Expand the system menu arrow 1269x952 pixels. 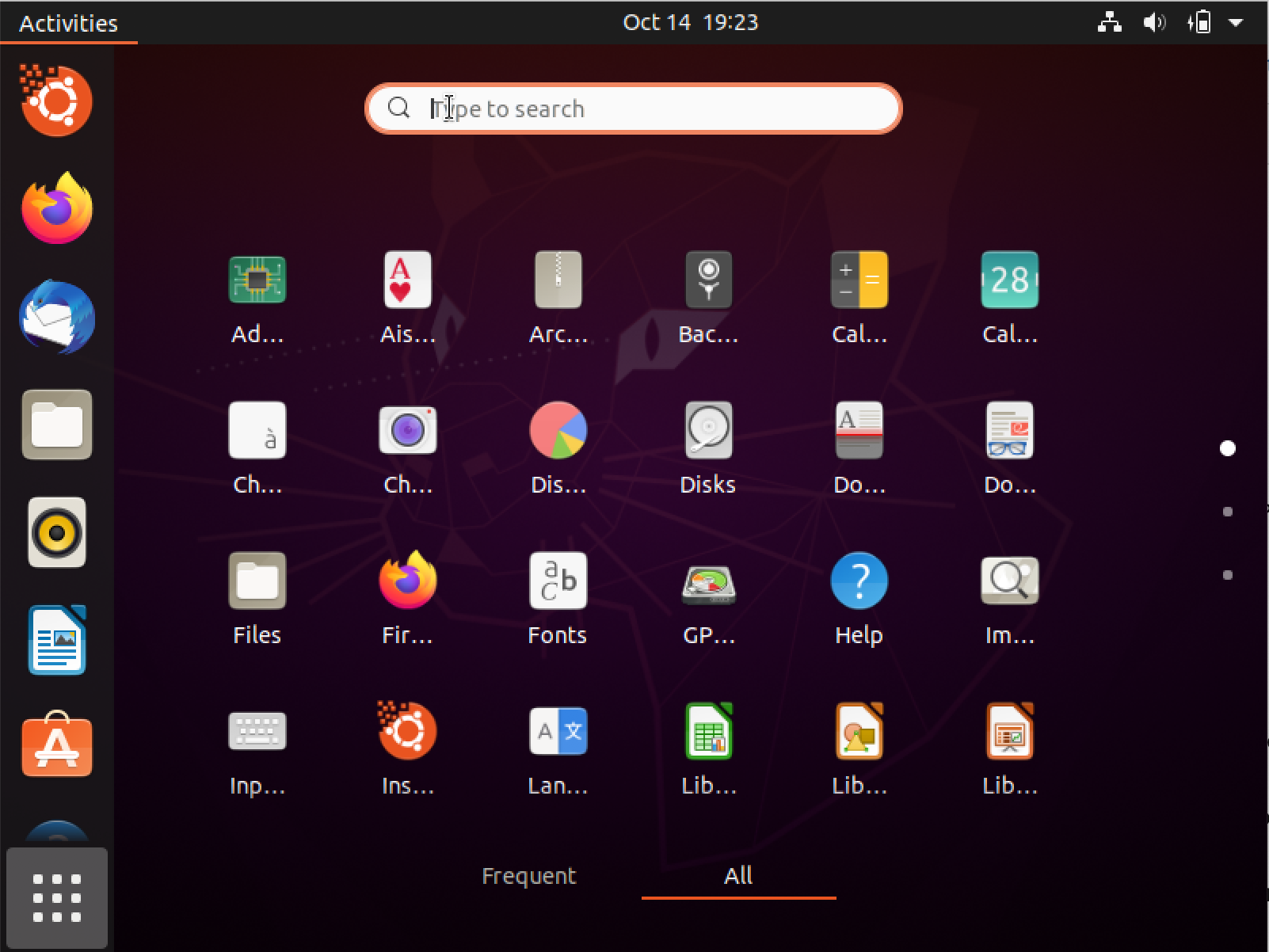[1235, 23]
